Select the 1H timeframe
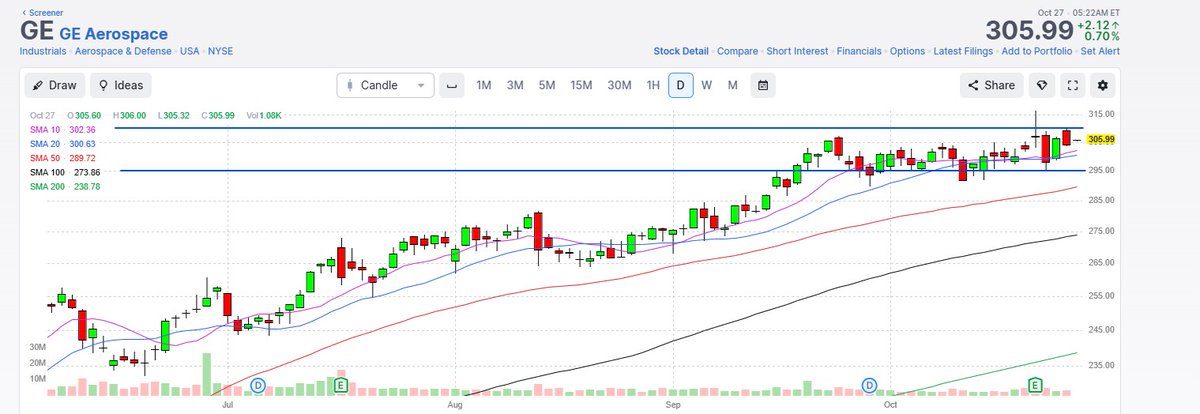 (x=653, y=85)
